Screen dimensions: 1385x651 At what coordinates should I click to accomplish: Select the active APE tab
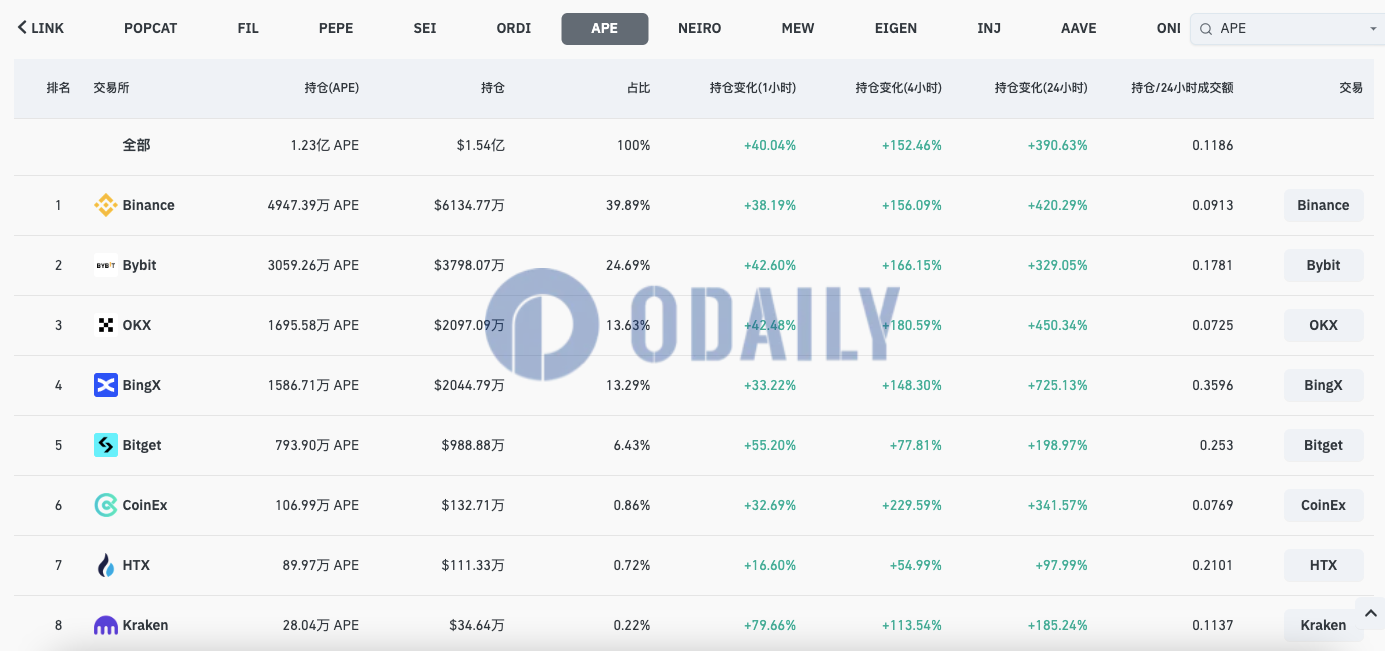coord(605,28)
